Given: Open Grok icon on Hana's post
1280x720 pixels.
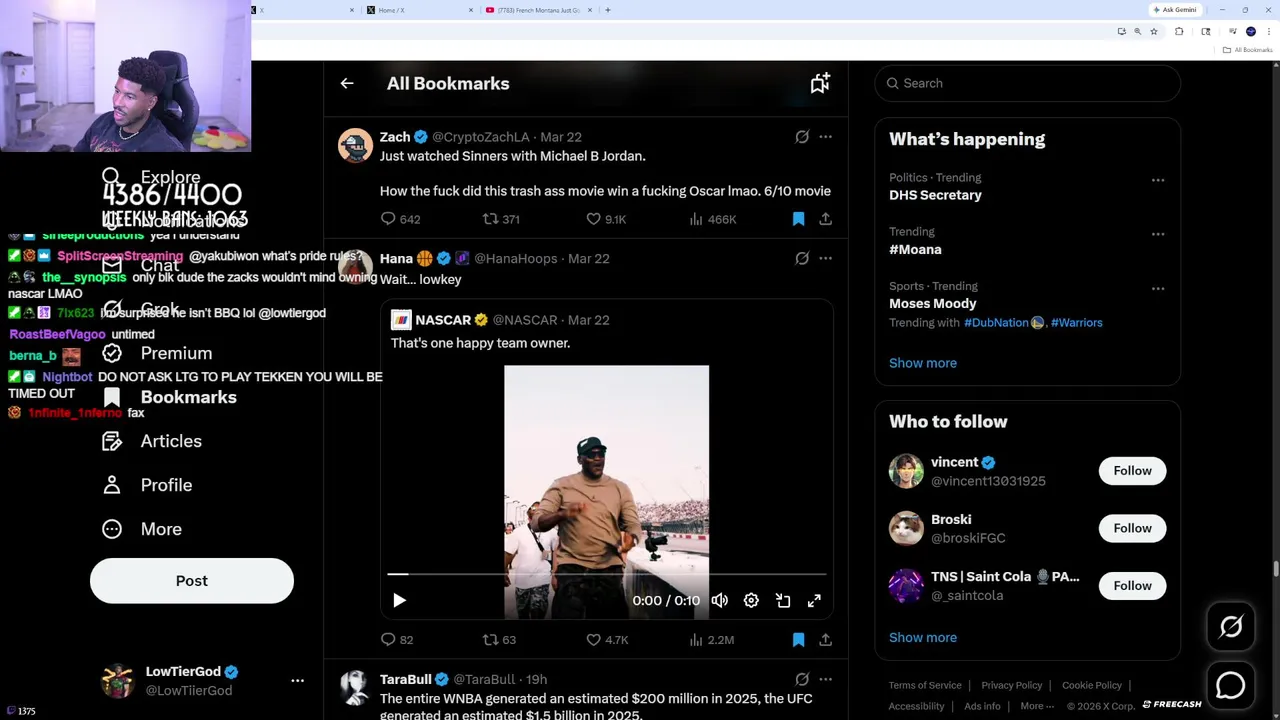Looking at the screenshot, I should 802,258.
